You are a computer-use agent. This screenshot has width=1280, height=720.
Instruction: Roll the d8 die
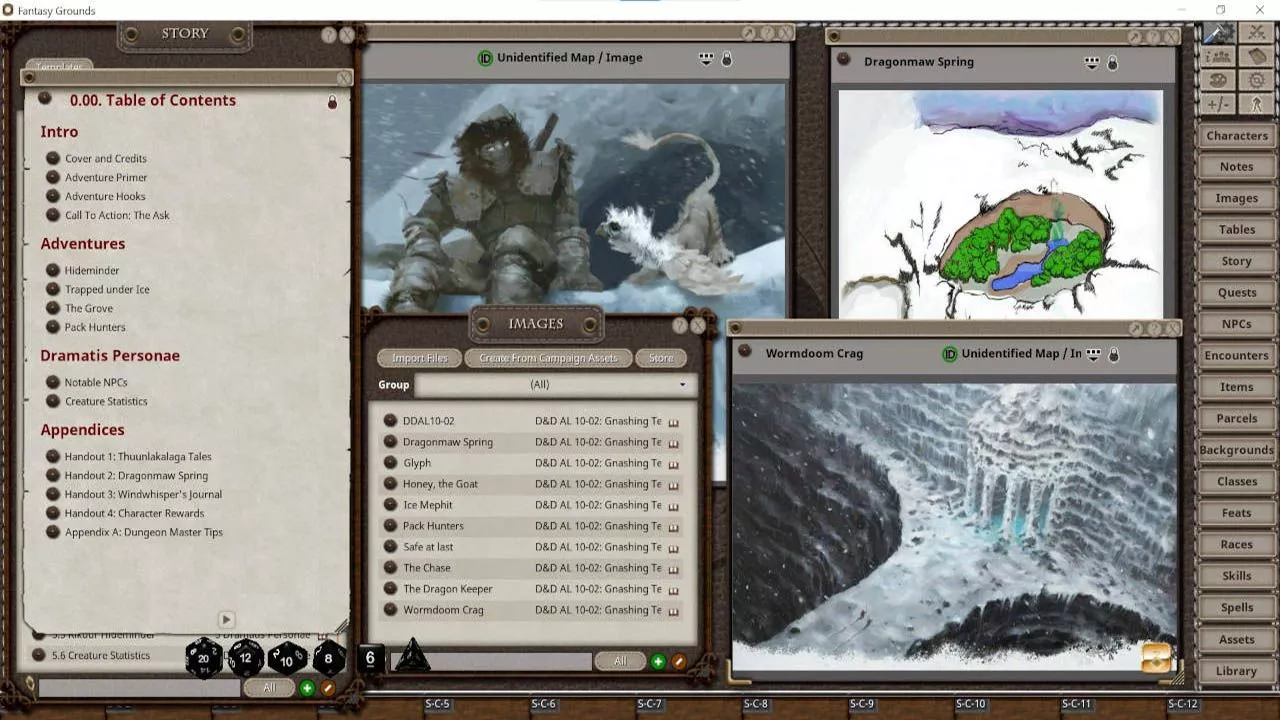pos(328,659)
